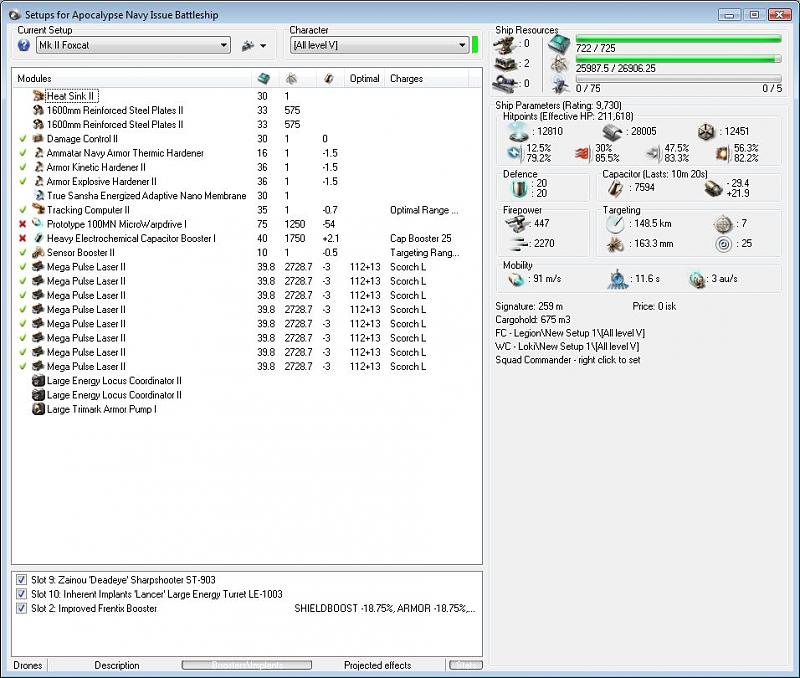Click the powergrid resource icon beside 25987.5

coord(560,65)
